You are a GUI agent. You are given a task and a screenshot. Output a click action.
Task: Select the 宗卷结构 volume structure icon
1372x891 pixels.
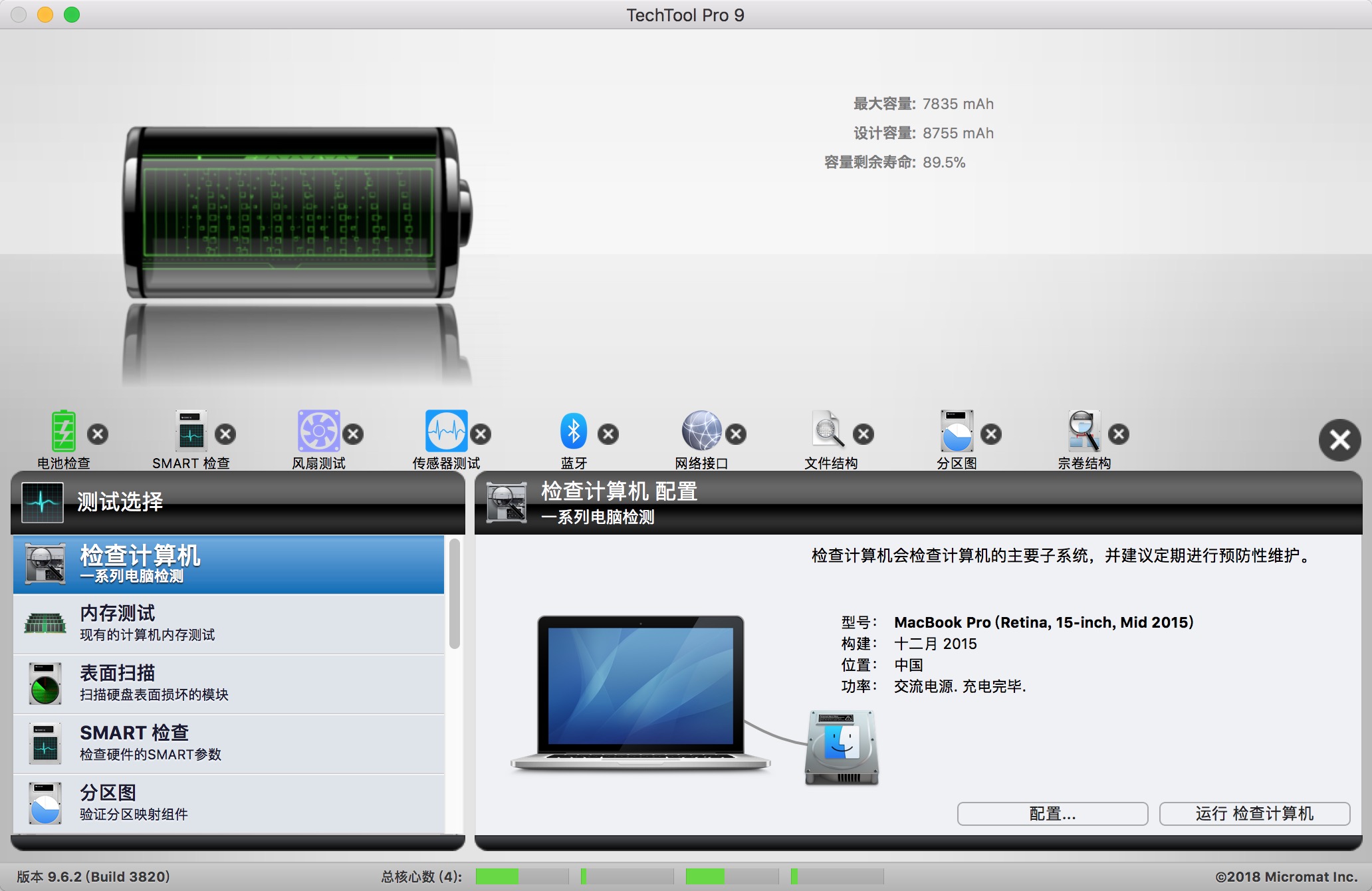[1084, 432]
